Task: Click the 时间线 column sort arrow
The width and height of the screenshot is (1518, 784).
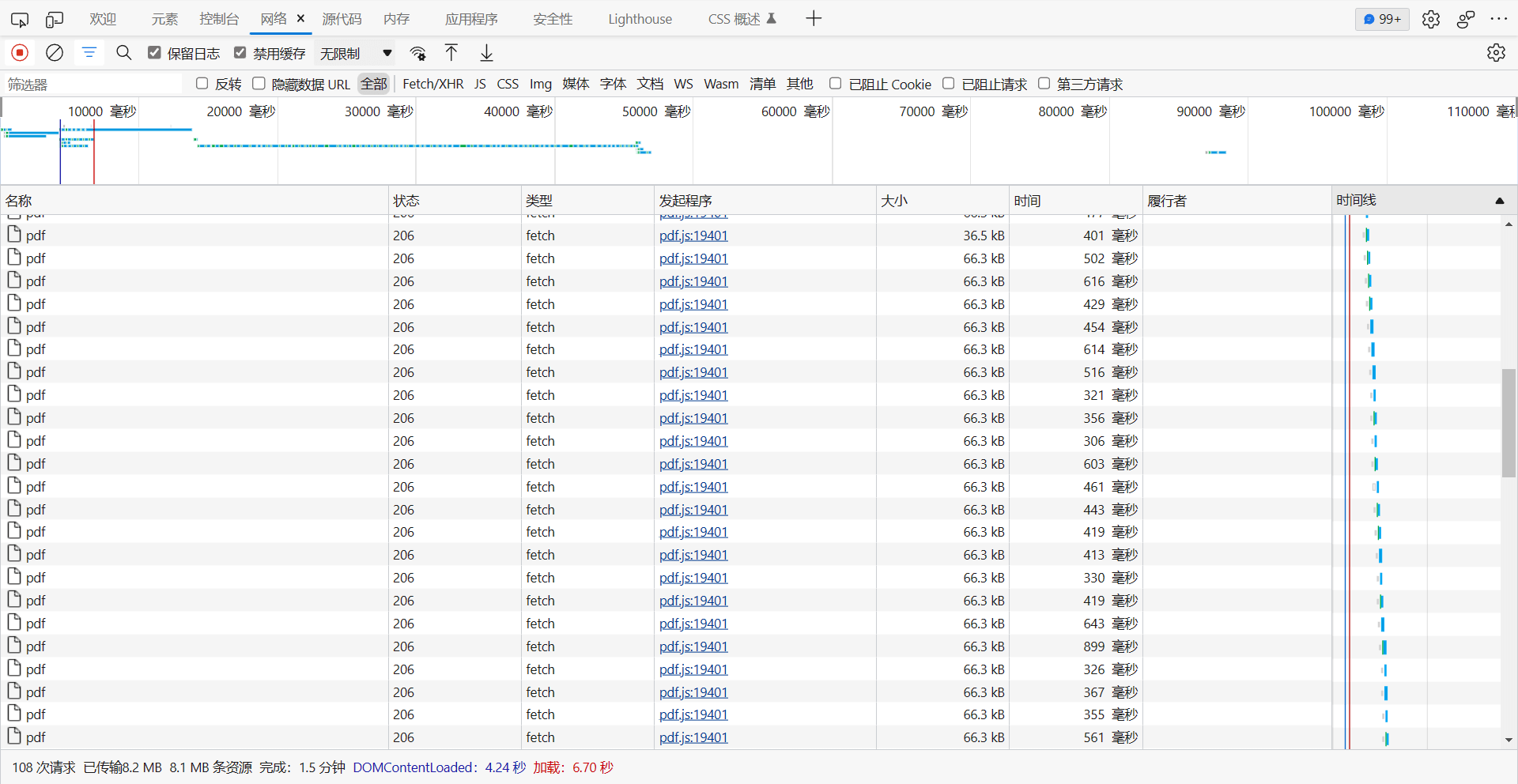Action: (1499, 201)
